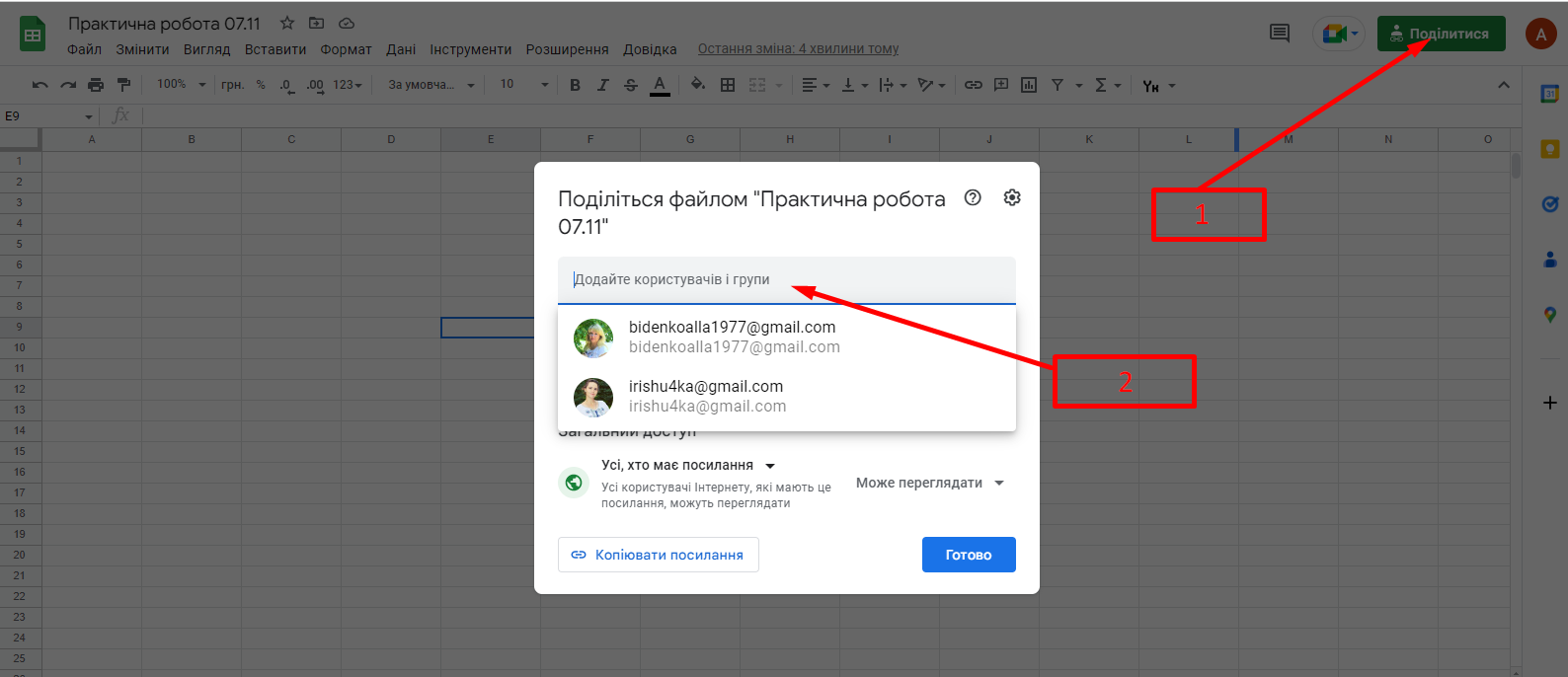
Task: Open the Functions sigma tool
Action: [x=1101, y=85]
